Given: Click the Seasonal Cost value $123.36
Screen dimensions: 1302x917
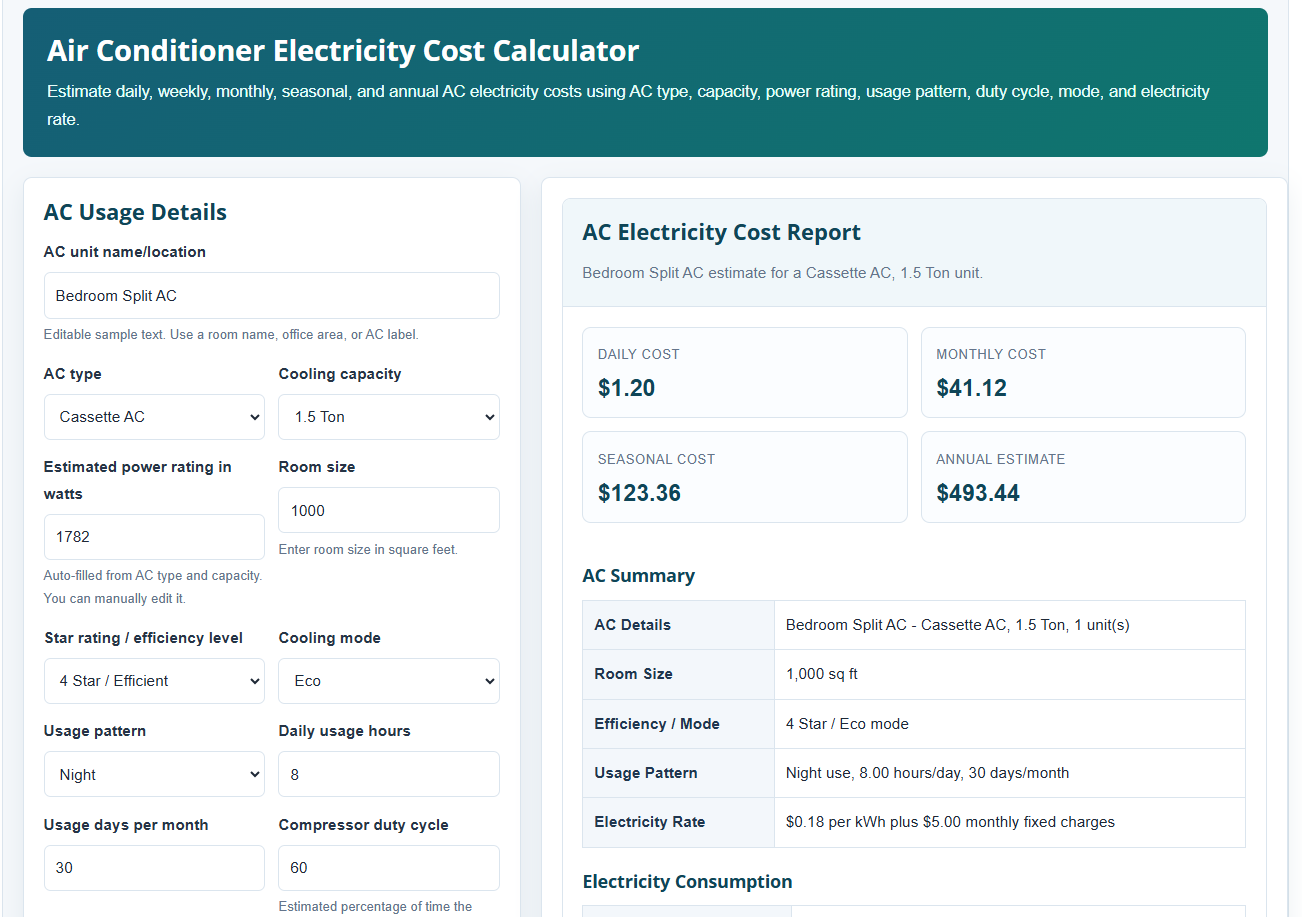Looking at the screenshot, I should point(639,493).
